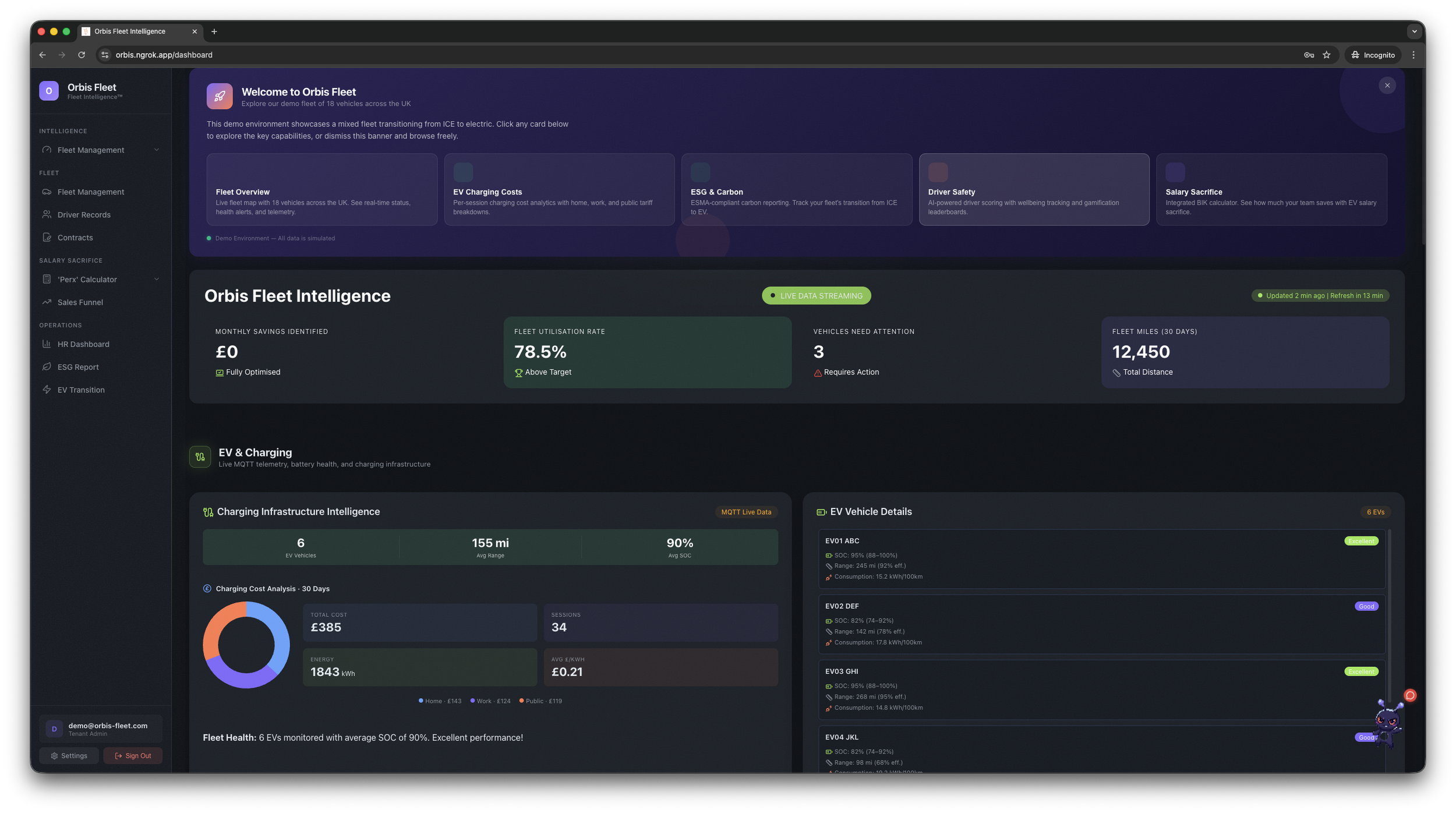Click the EV & Charging plug icon
The height and width of the screenshot is (813, 1456).
[200, 457]
